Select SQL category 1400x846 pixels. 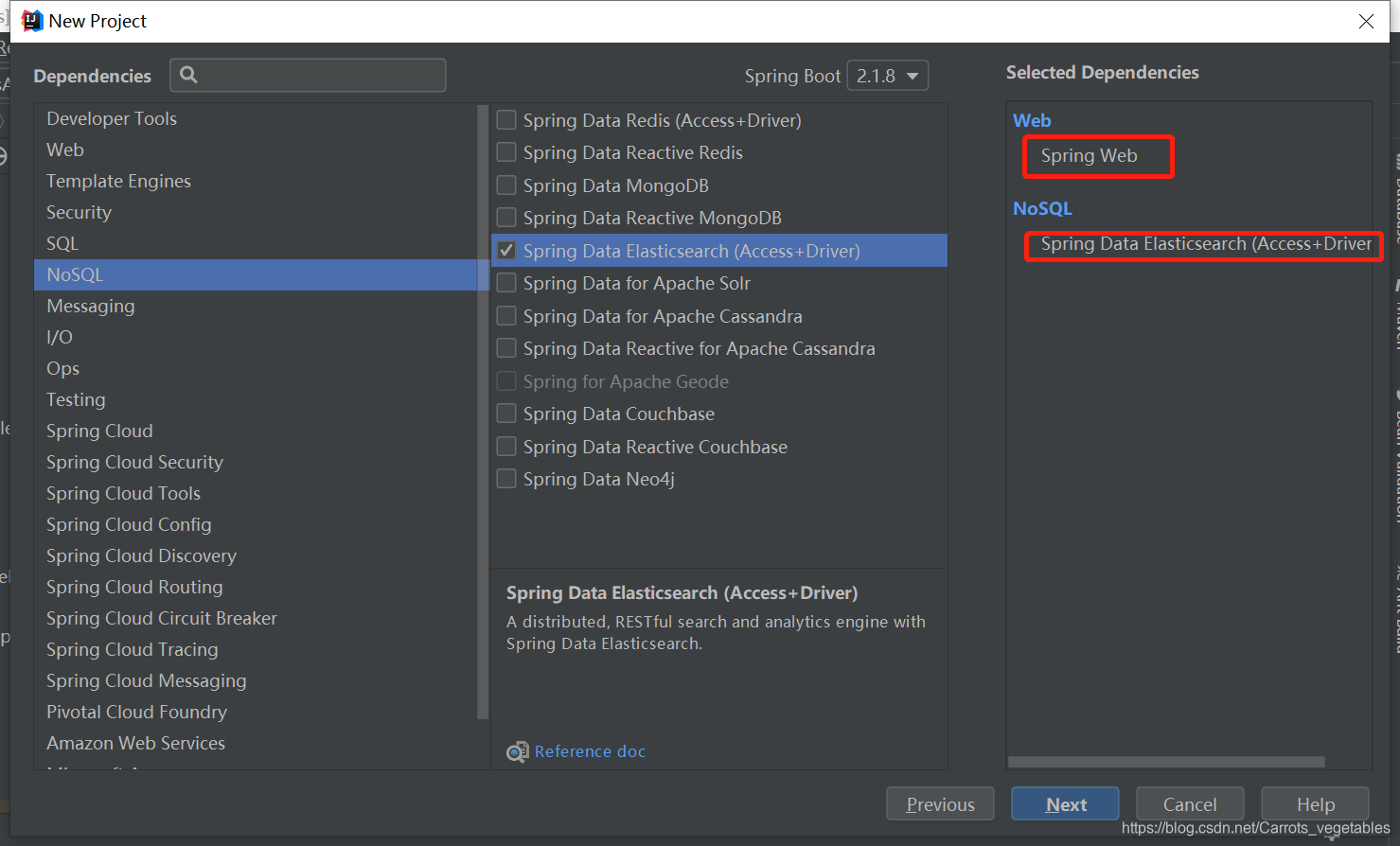click(256, 243)
